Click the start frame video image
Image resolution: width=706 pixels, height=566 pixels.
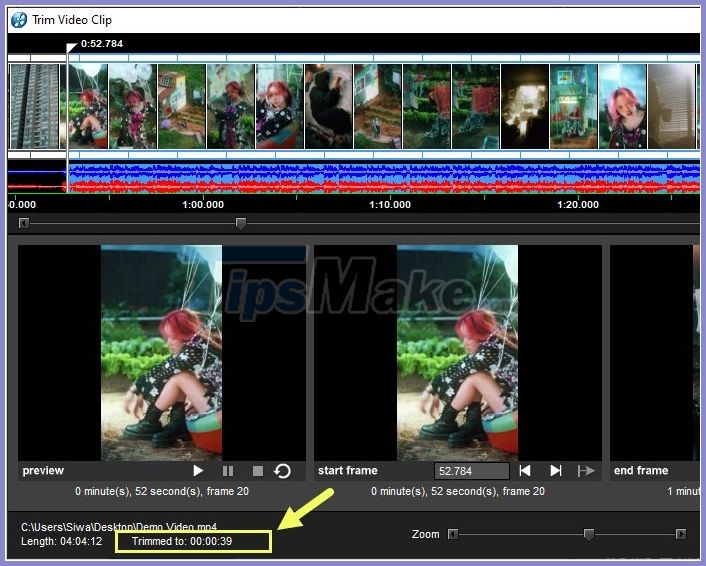(457, 353)
